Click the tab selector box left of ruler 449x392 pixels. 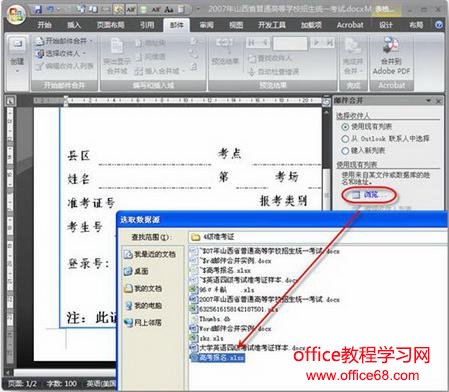point(10,100)
